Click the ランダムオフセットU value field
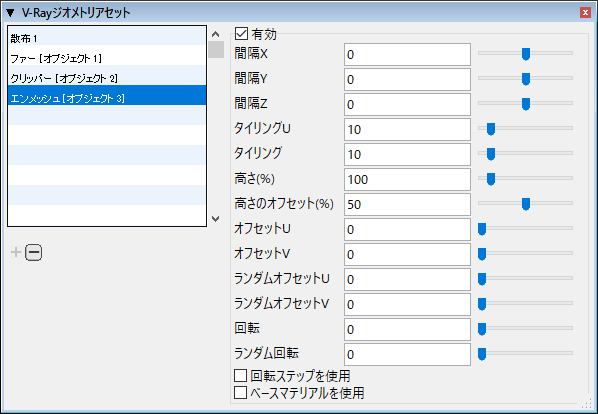 tap(407, 279)
